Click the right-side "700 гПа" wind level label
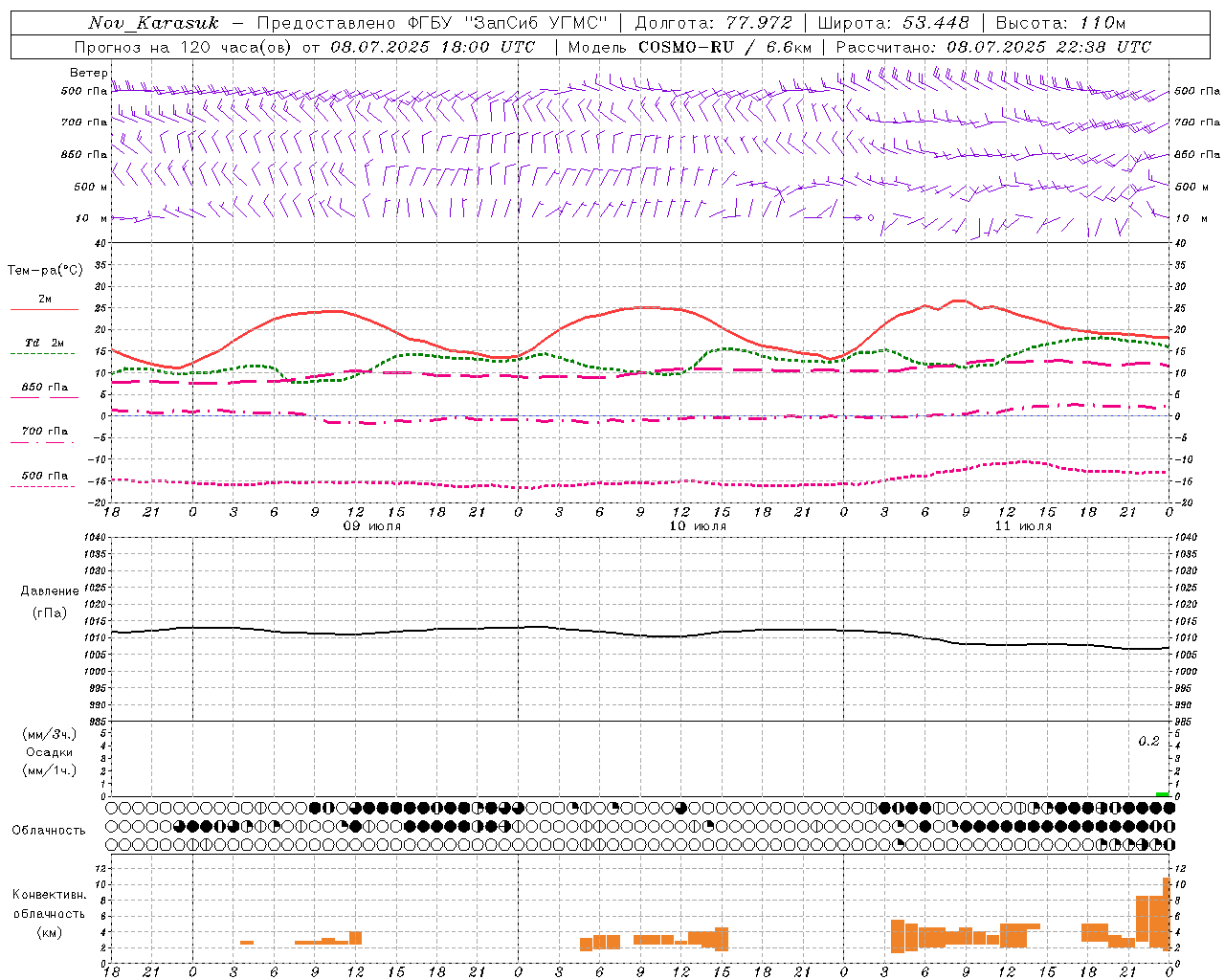The width and height of the screenshot is (1225, 980). pos(1197,122)
